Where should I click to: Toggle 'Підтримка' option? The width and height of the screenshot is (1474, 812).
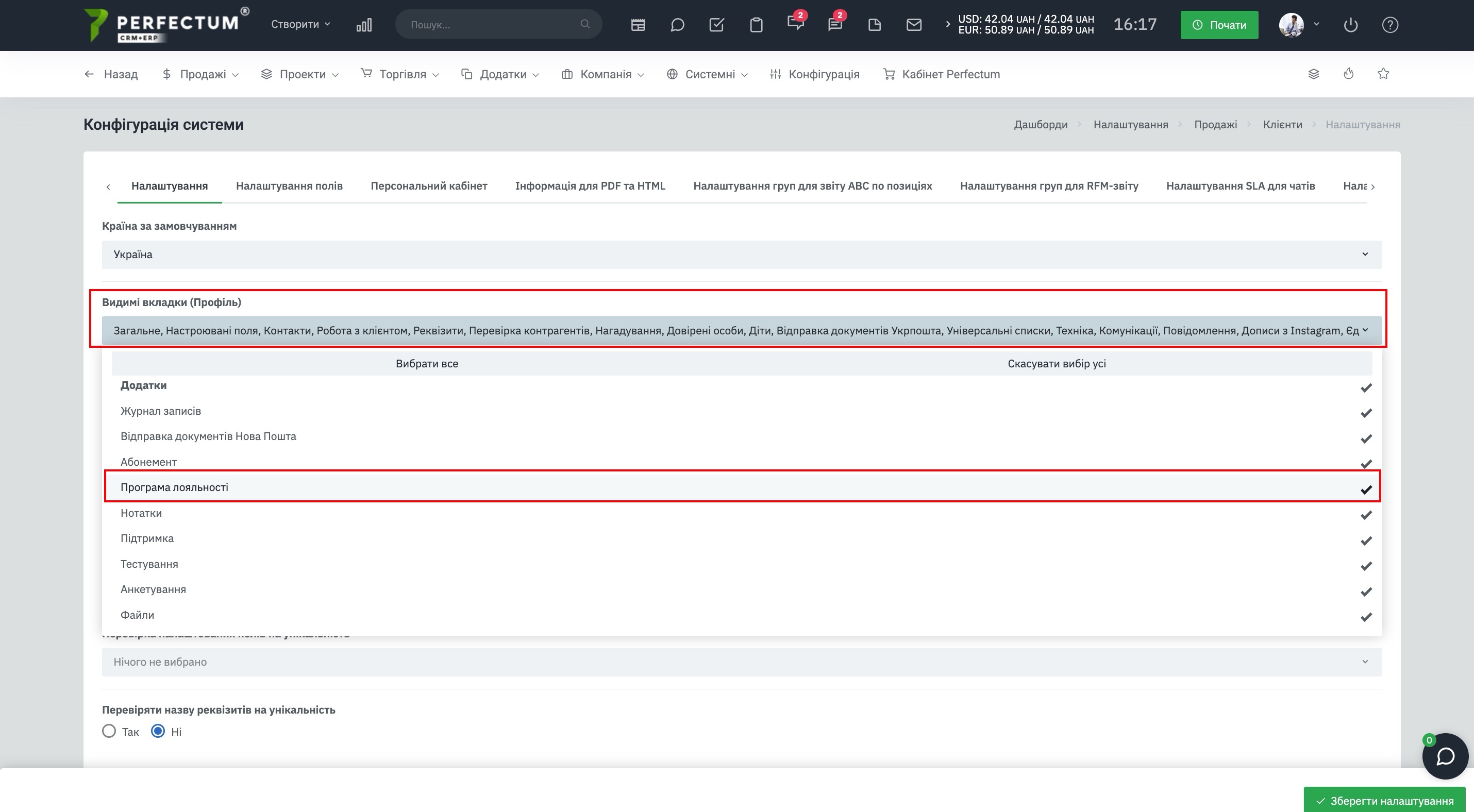tap(742, 538)
